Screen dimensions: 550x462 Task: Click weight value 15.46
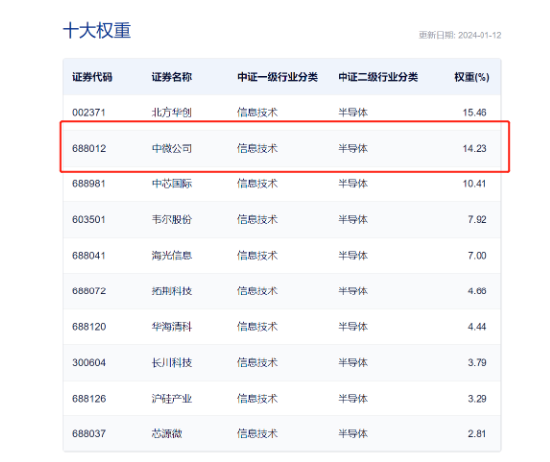pos(474,113)
